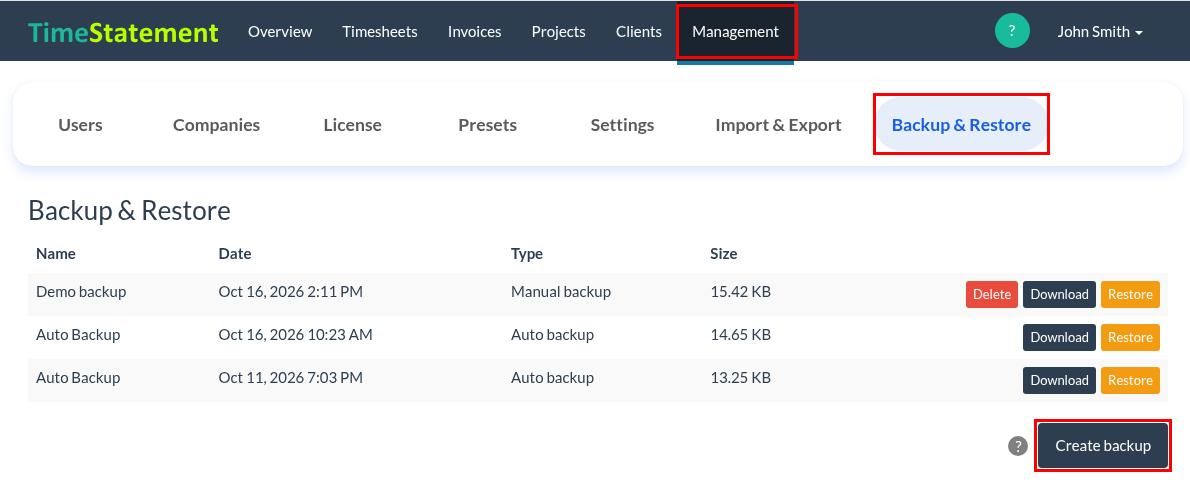
Task: Open the Presets tab
Action: (x=487, y=125)
